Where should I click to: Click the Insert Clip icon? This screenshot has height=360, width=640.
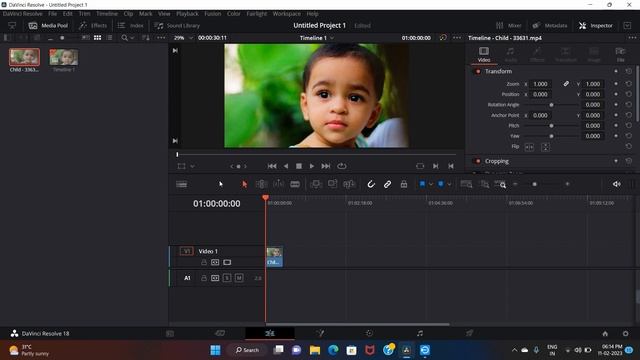coord(316,184)
